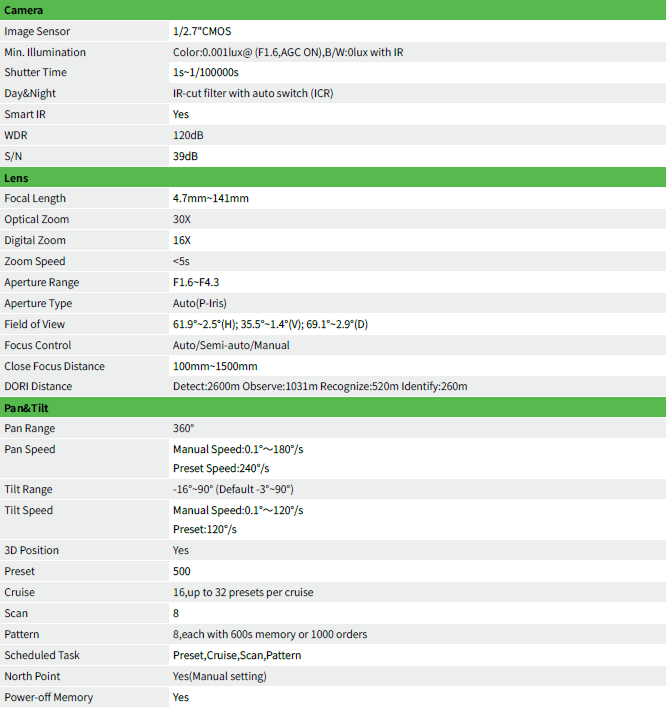The image size is (666, 707).
Task: Click the Image Sensor row label
Action: click(x=37, y=31)
